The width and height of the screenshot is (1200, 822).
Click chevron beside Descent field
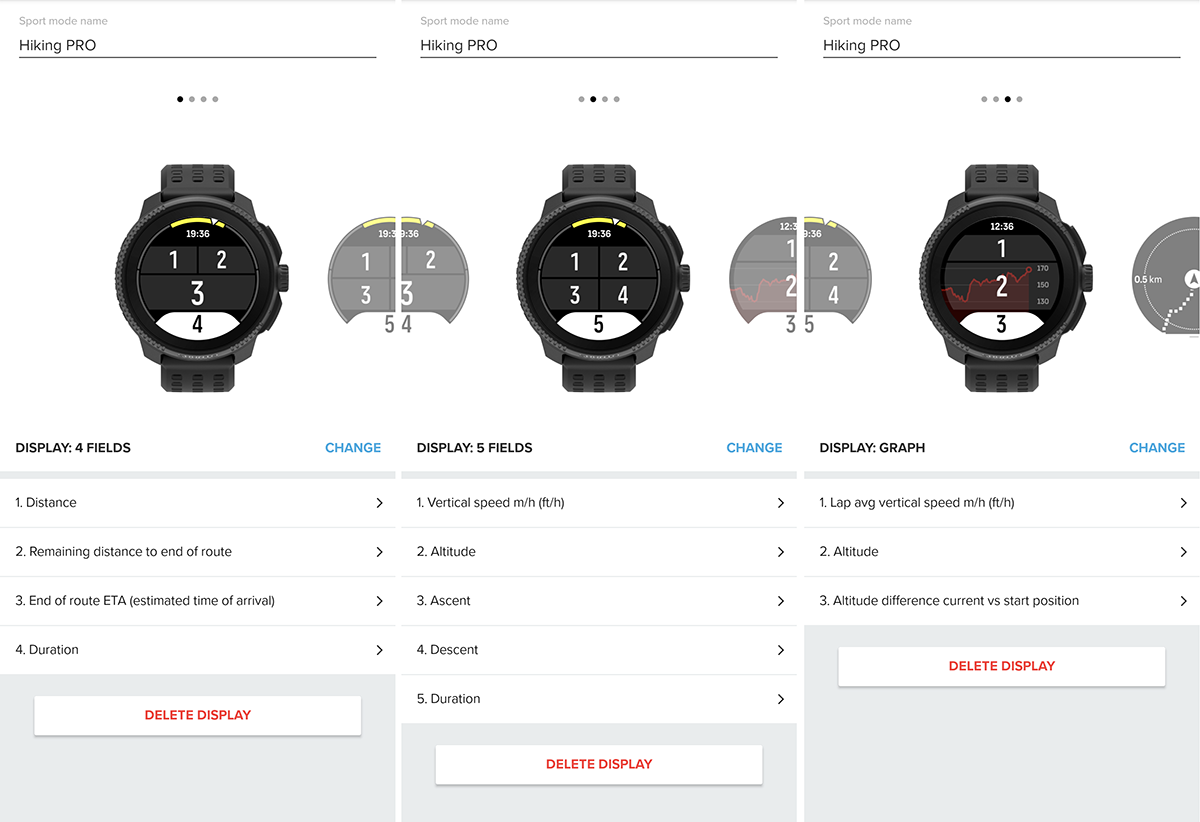pos(781,650)
